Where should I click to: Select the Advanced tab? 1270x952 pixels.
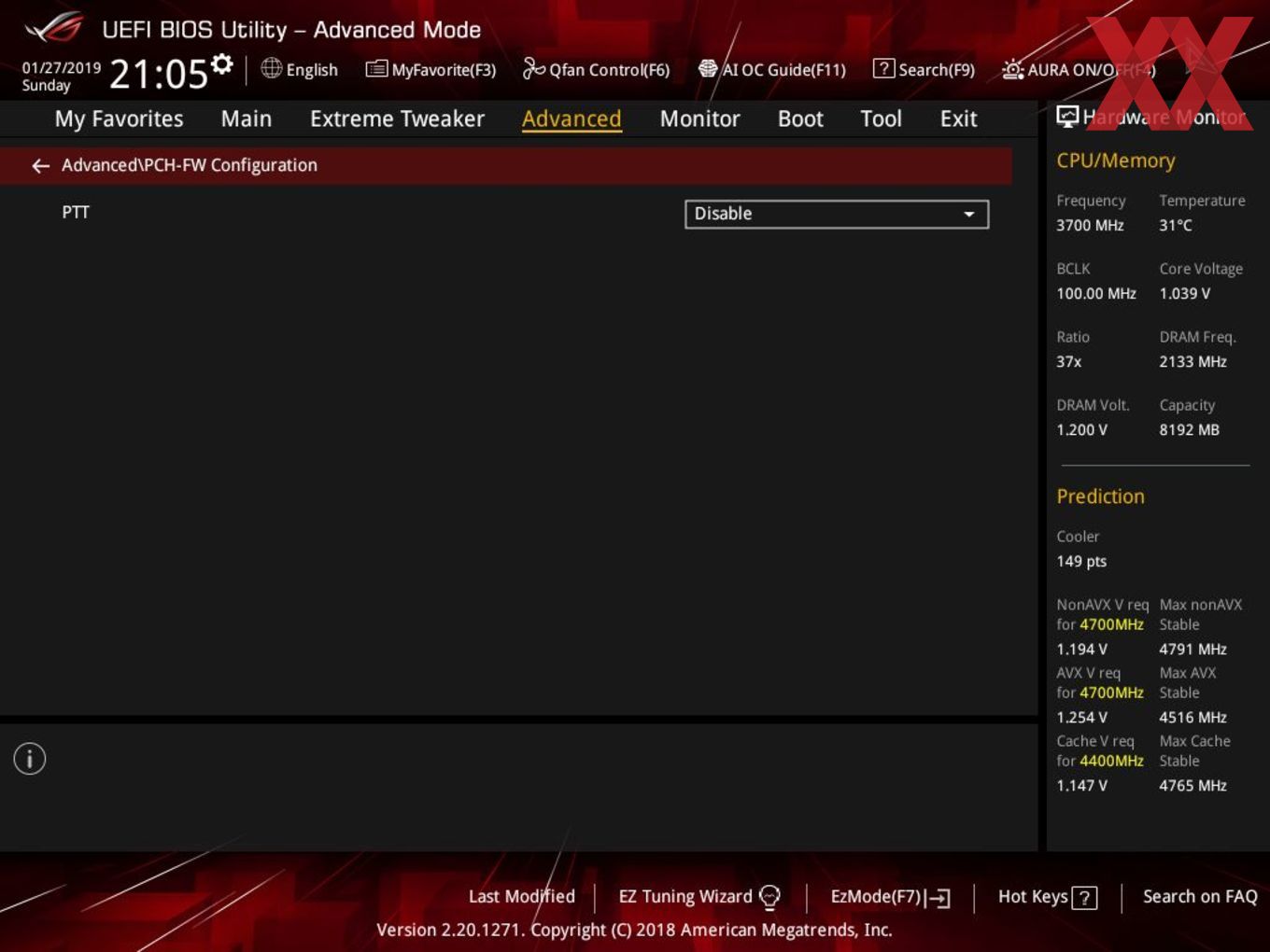(x=571, y=119)
